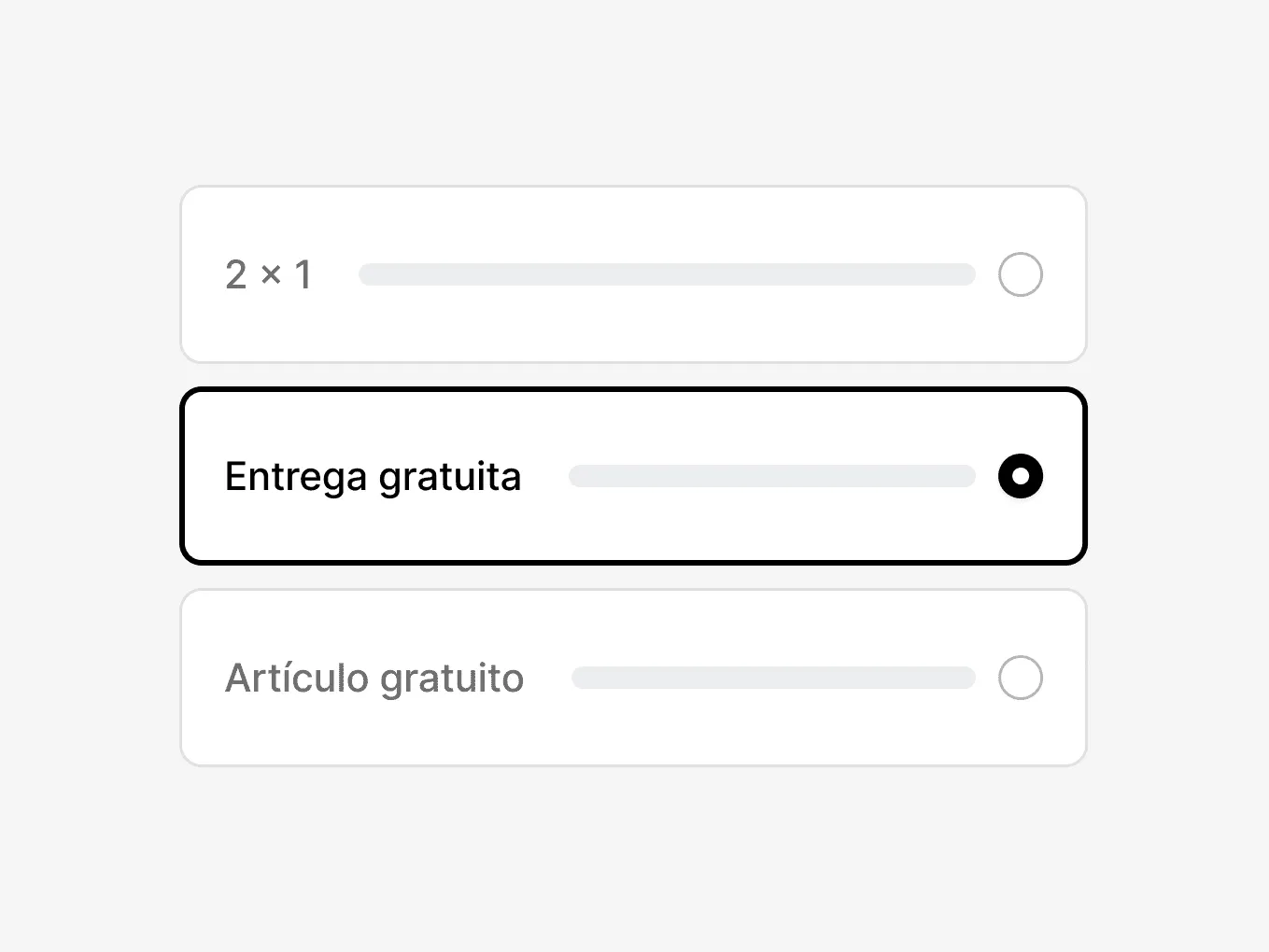1269x952 pixels.
Task: Click the placeholder bar beside Entrega gratuita
Action: [771, 476]
